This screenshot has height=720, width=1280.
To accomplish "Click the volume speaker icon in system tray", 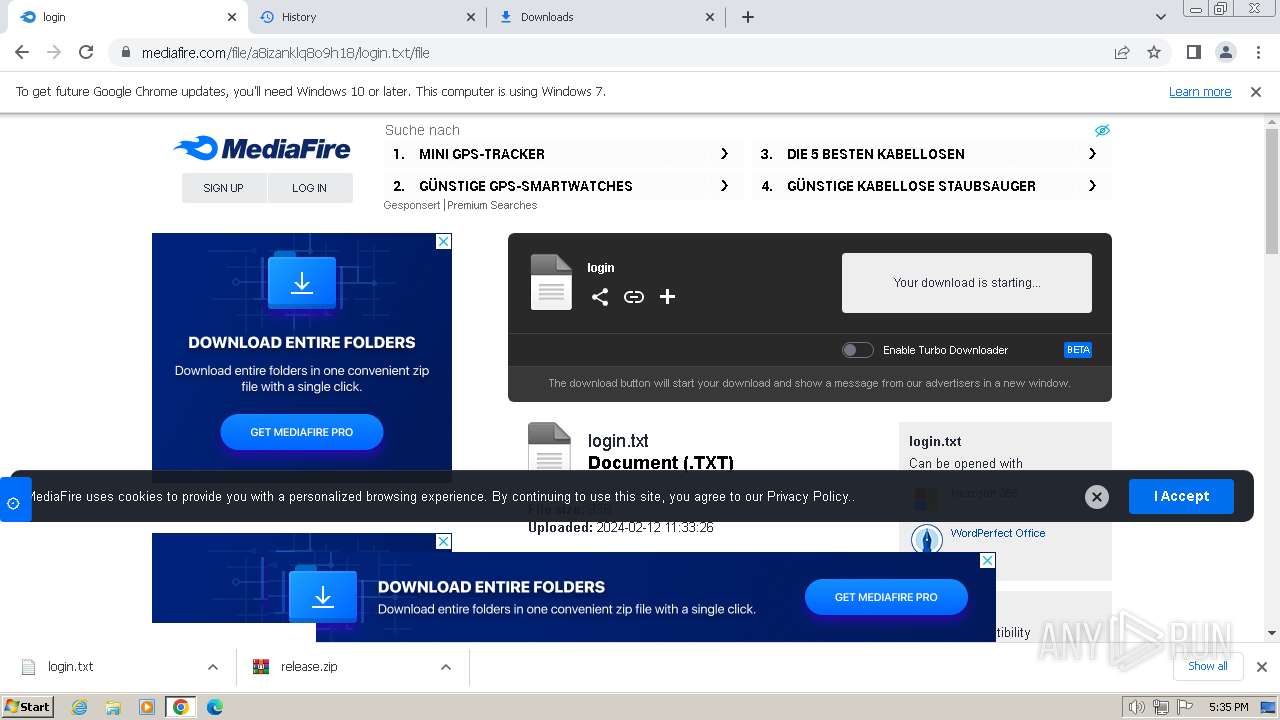I will [x=1136, y=707].
